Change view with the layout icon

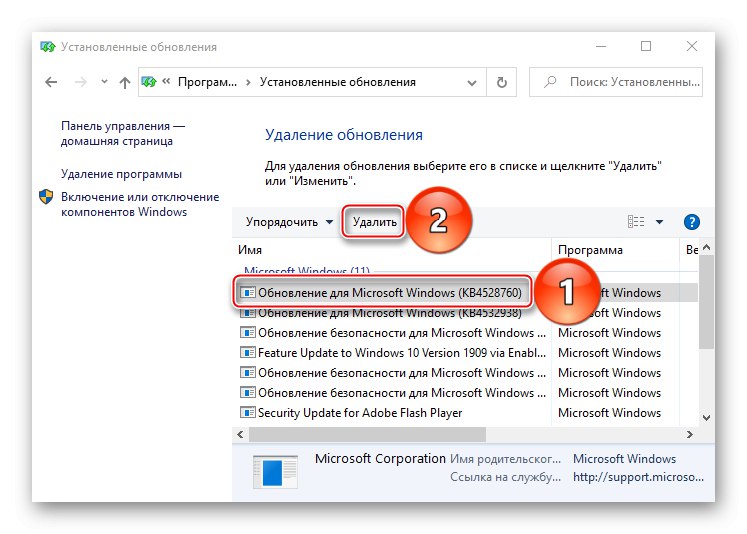pyautogui.click(x=636, y=222)
